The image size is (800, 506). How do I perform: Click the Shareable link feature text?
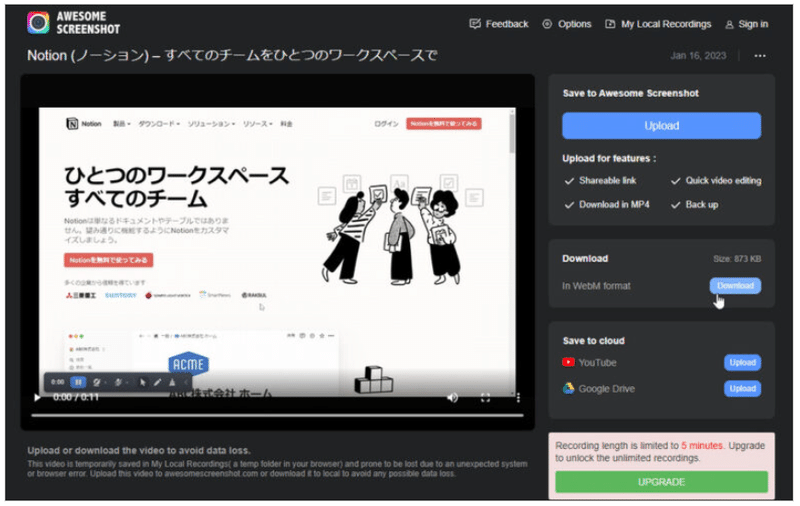(x=608, y=181)
